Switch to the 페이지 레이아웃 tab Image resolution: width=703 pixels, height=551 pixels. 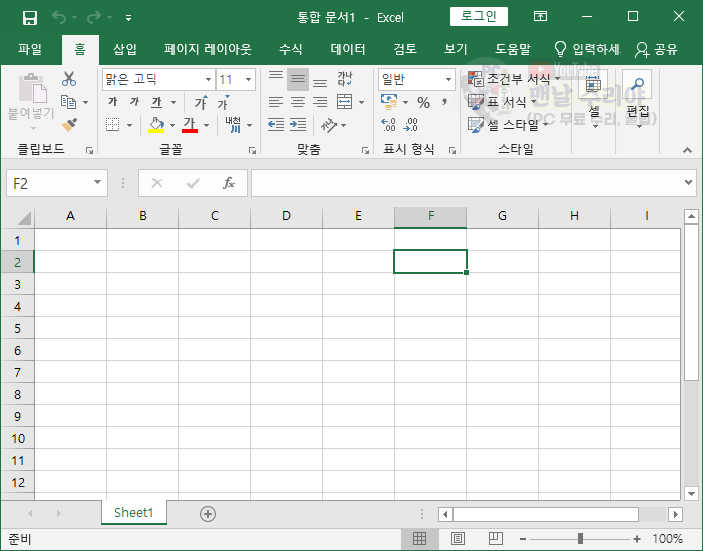click(x=208, y=49)
